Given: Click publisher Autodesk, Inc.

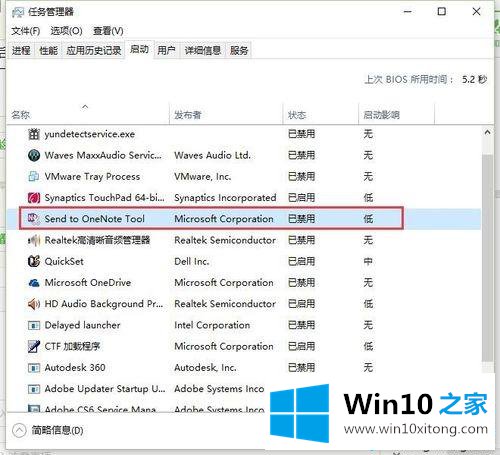Looking at the screenshot, I should pos(205,368).
